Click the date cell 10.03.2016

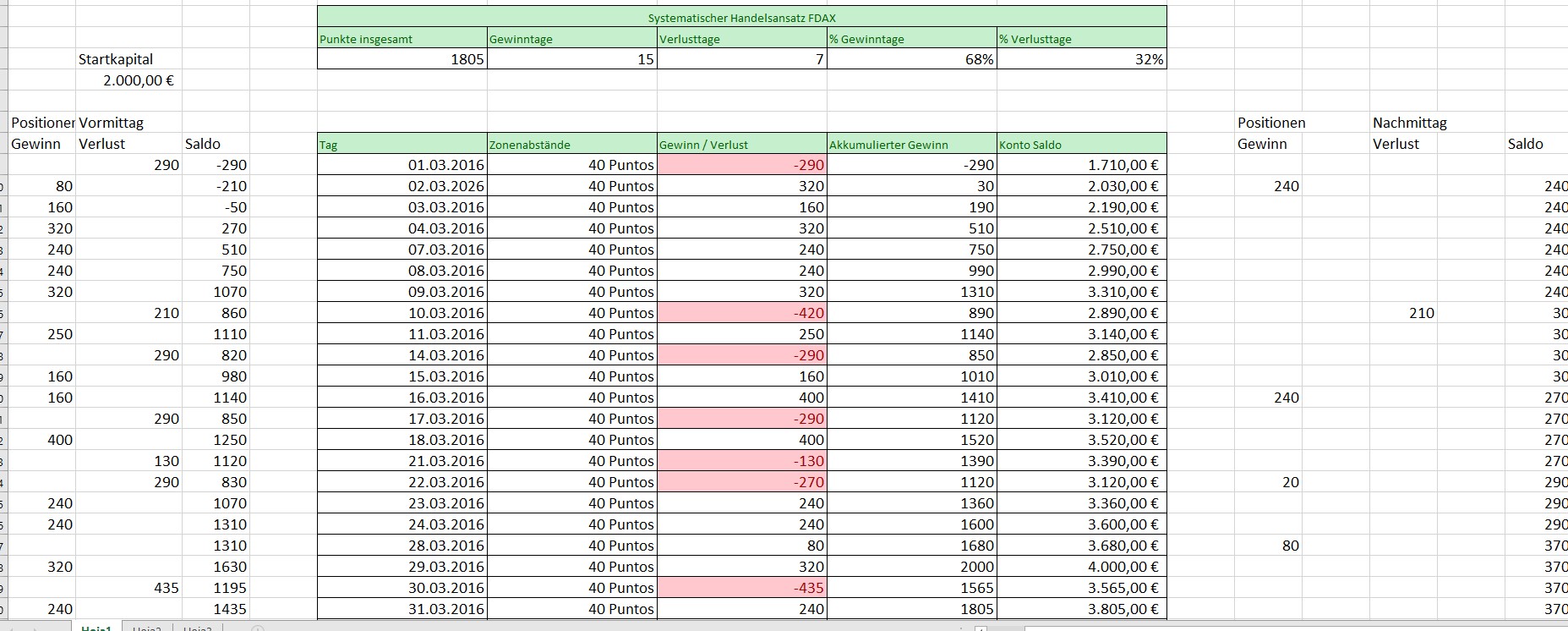(402, 313)
